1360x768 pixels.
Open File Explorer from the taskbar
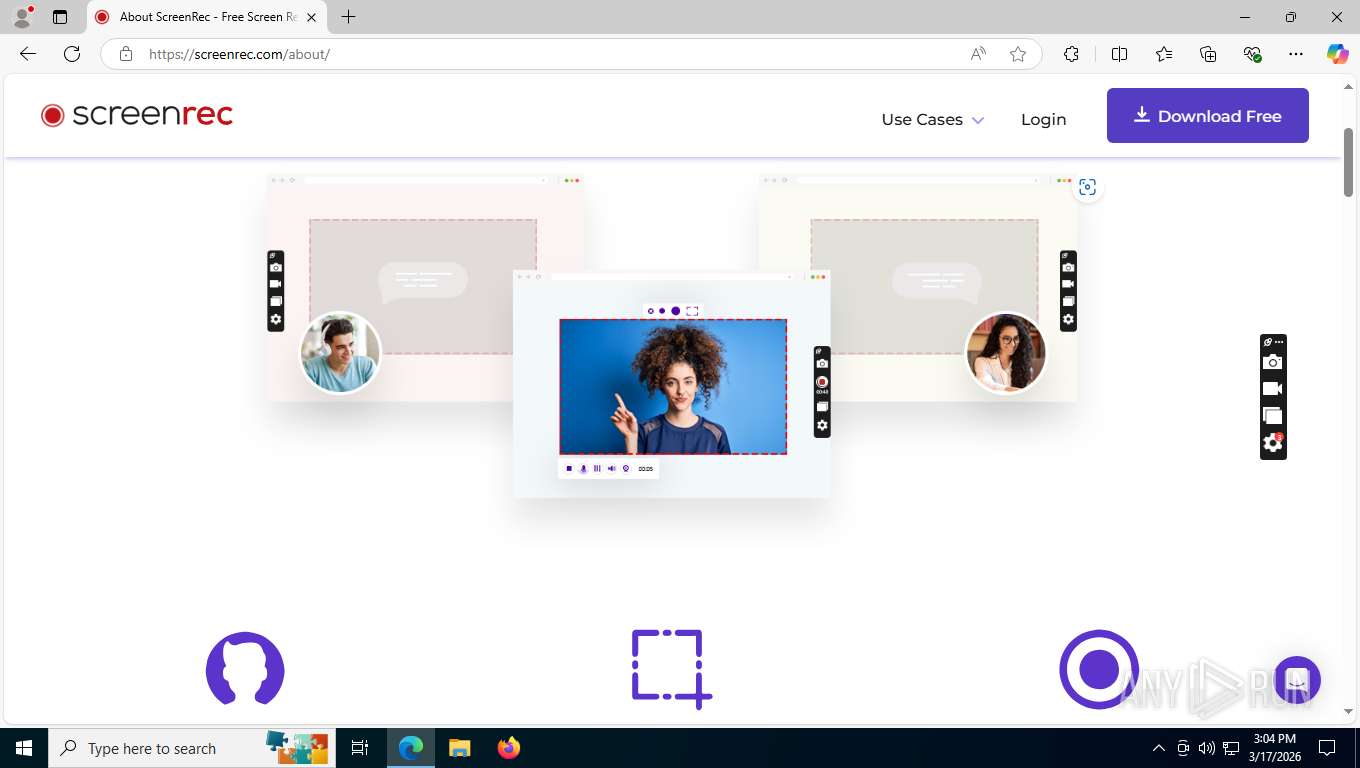(x=459, y=748)
